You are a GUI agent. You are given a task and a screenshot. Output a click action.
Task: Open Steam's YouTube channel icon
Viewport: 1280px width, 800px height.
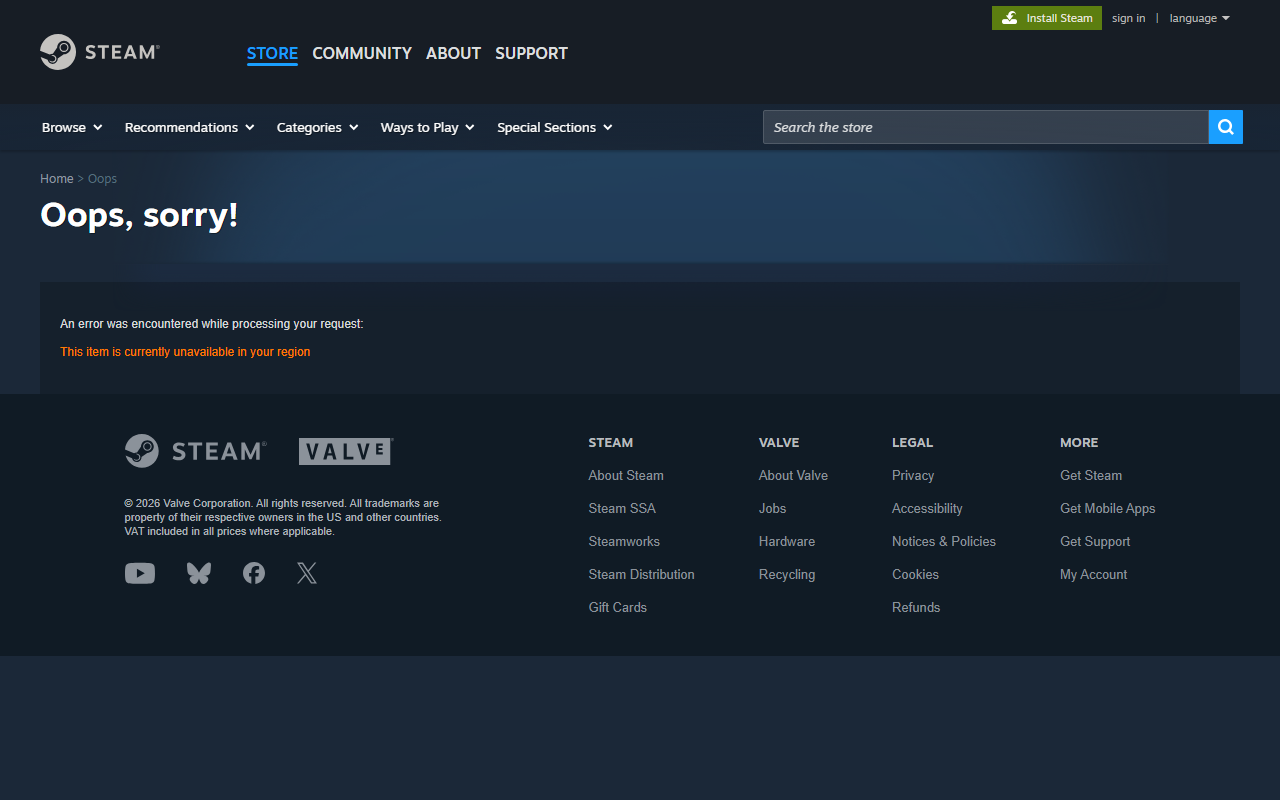pyautogui.click(x=140, y=573)
